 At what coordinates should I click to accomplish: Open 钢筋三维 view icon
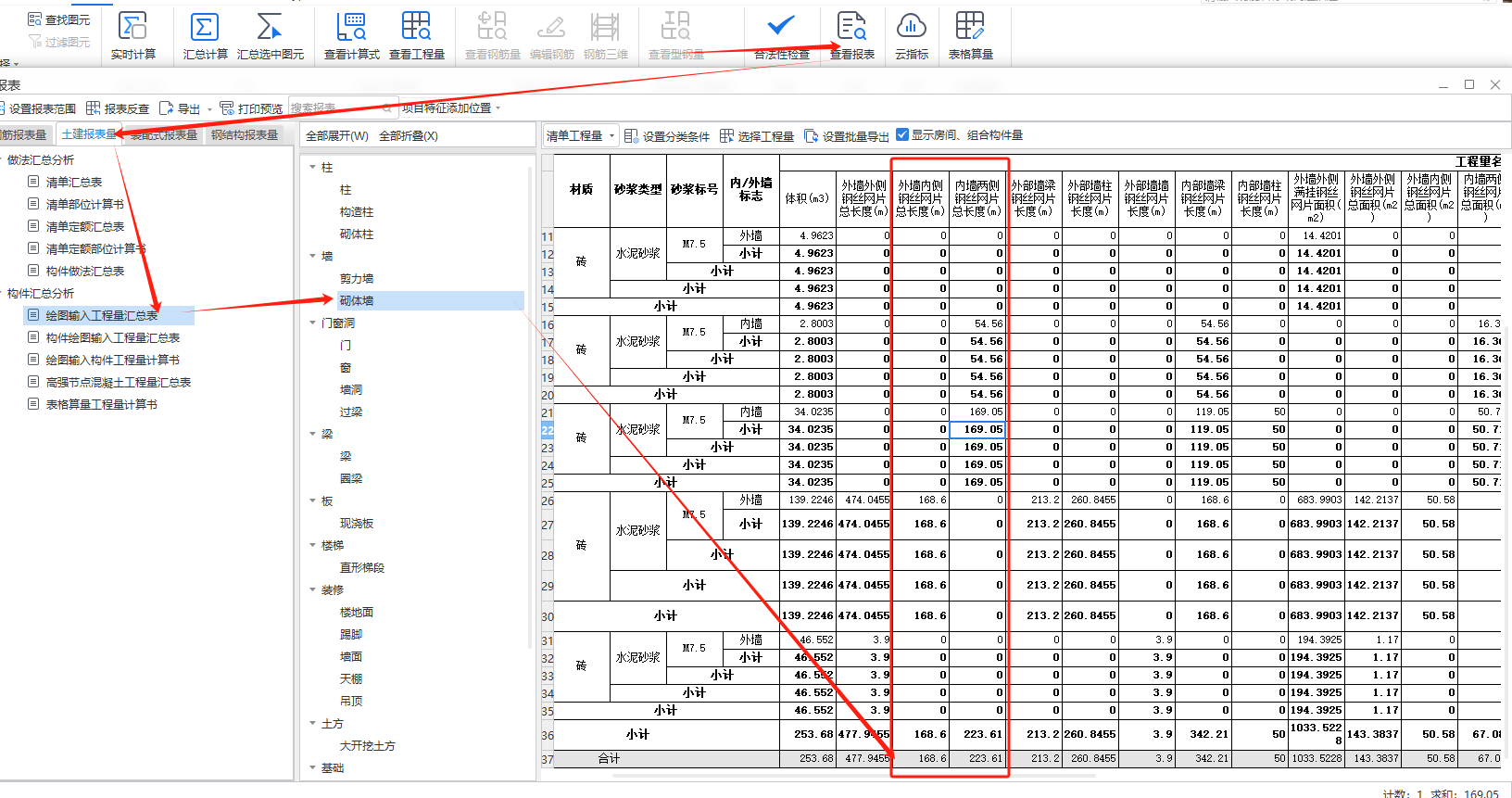click(x=606, y=35)
